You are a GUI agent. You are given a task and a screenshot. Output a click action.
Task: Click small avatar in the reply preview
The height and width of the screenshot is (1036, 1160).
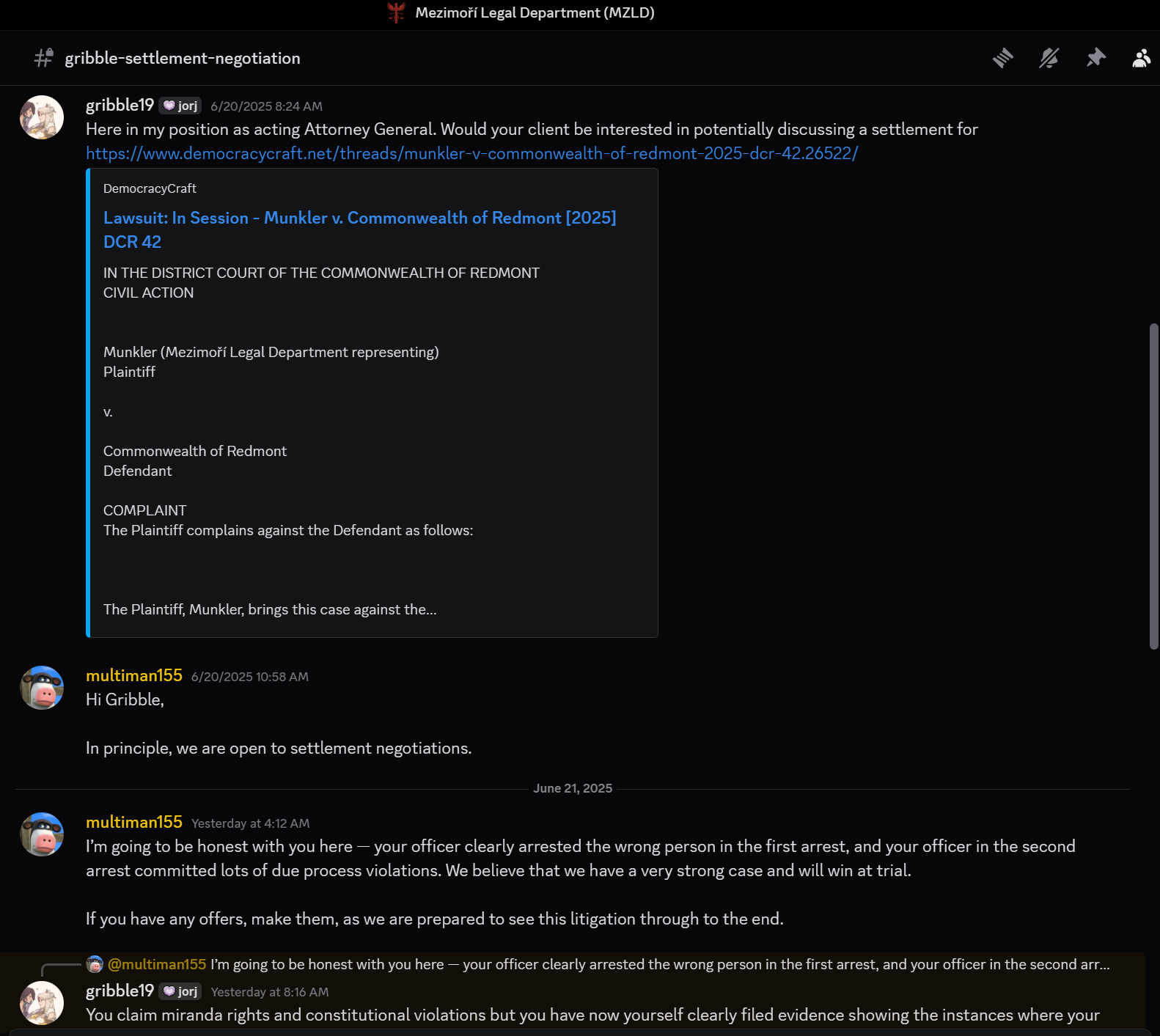pos(95,964)
